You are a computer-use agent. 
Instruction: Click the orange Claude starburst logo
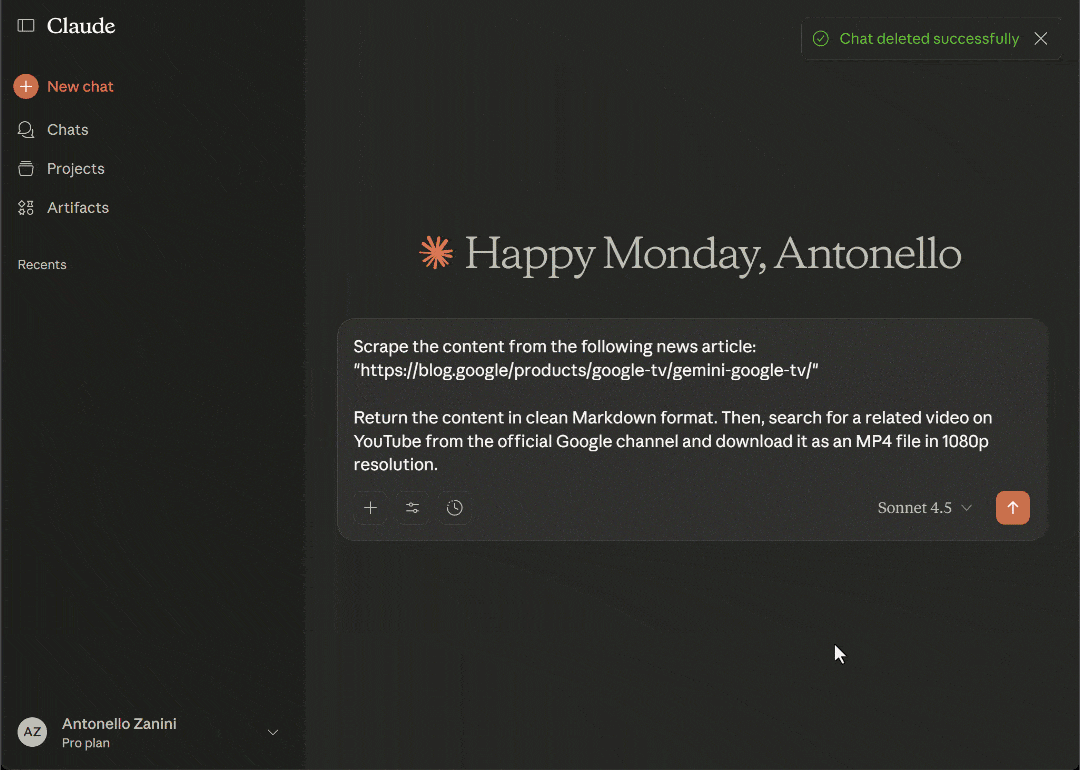[436, 253]
